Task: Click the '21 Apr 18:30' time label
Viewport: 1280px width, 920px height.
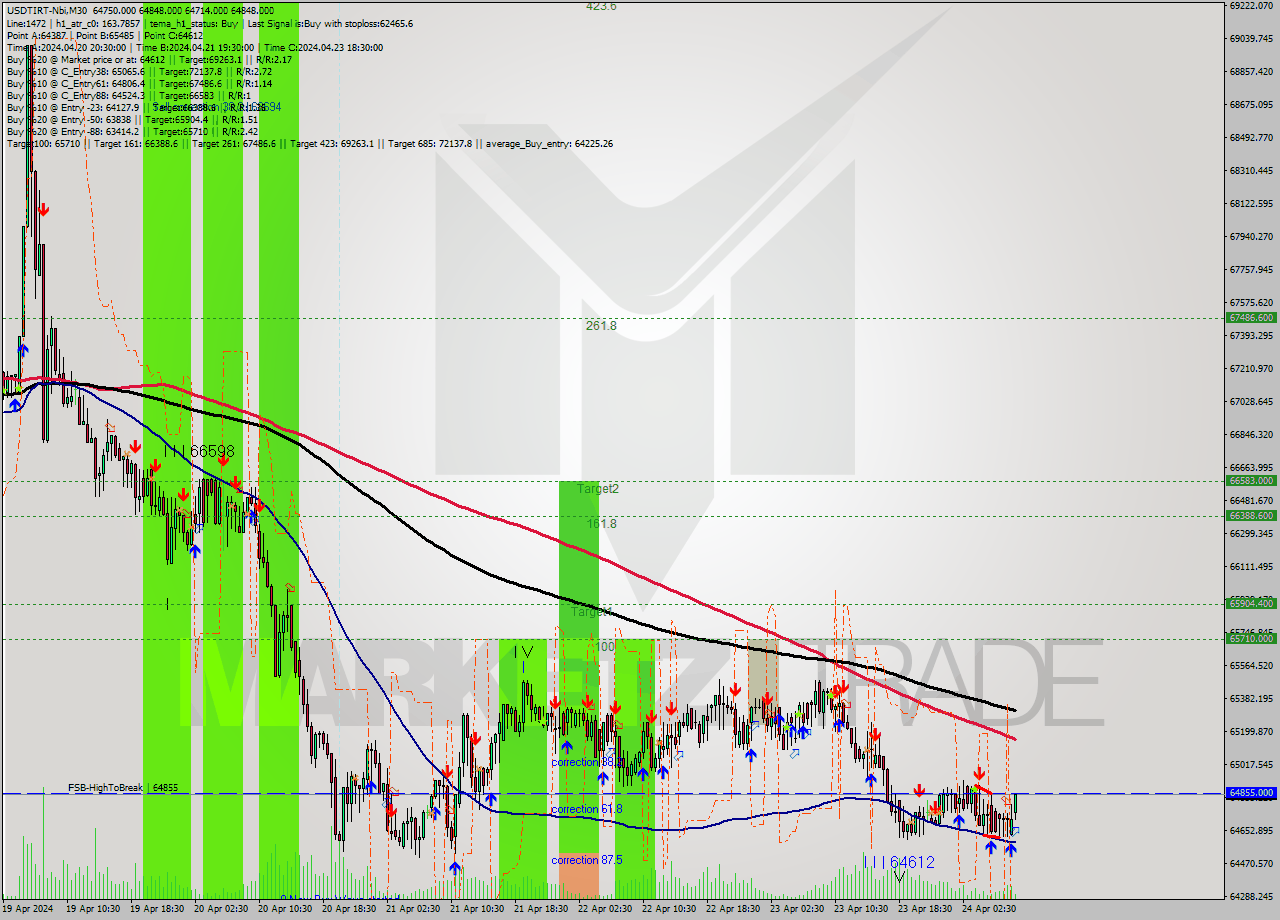Action: pyautogui.click(x=541, y=909)
